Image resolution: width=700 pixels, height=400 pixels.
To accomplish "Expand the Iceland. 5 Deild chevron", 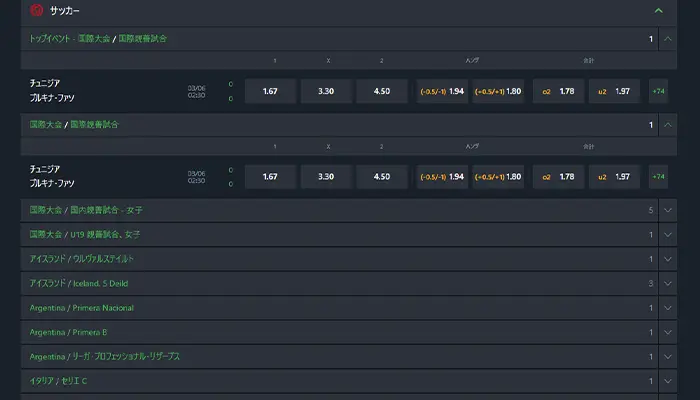I will tap(667, 283).
